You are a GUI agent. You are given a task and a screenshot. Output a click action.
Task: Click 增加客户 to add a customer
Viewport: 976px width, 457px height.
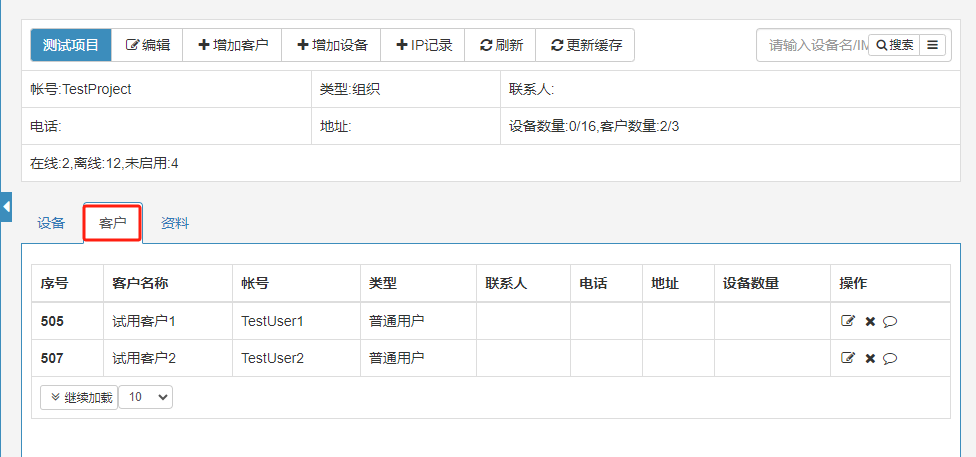pyautogui.click(x=232, y=45)
